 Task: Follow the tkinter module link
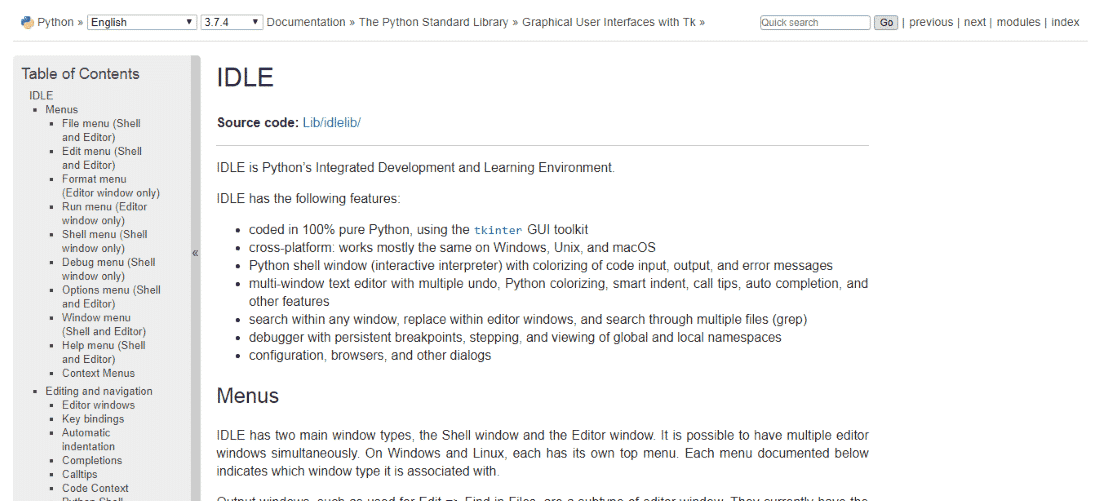(x=498, y=230)
